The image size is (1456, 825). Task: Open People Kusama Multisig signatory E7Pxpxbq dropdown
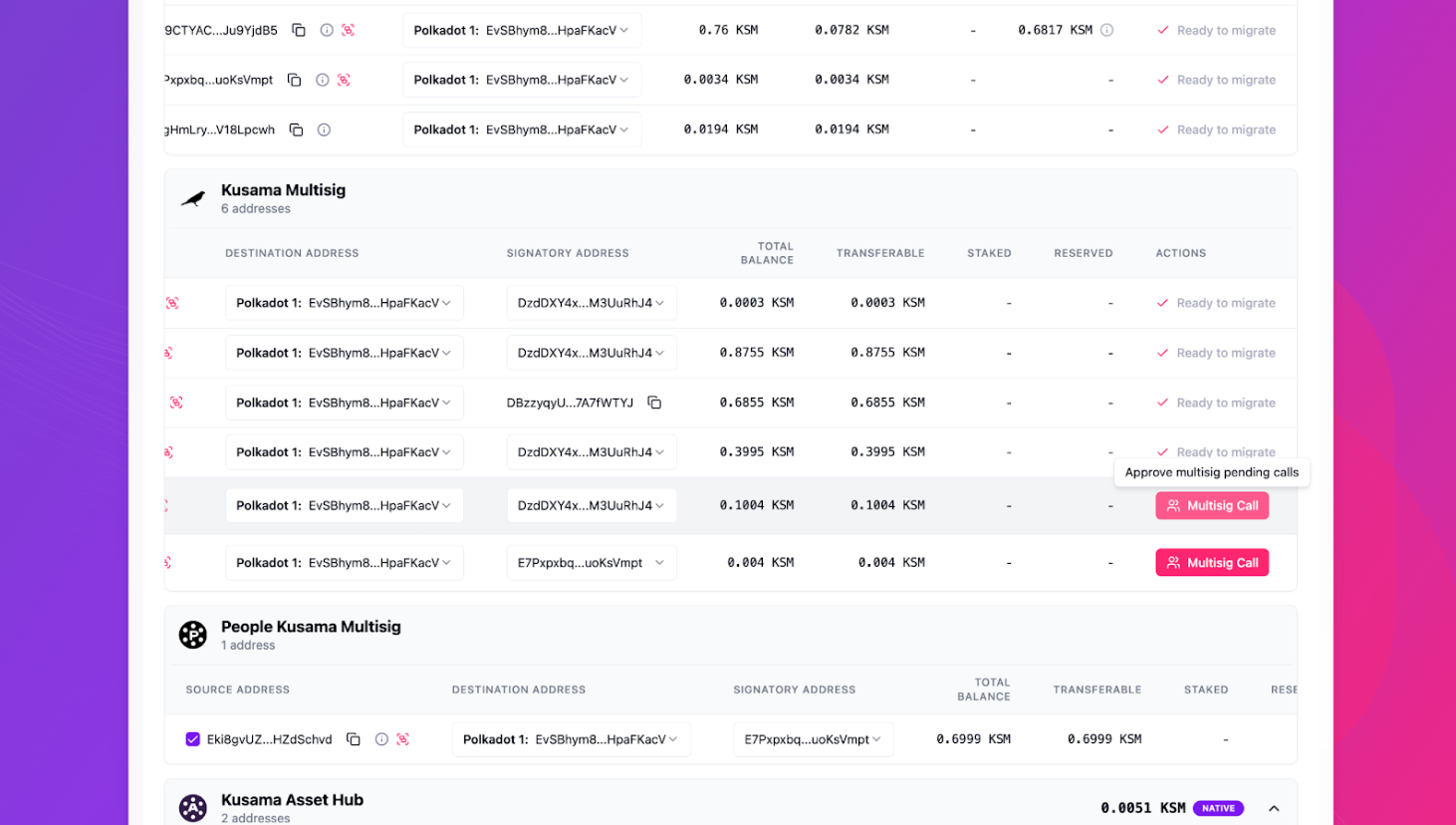(x=813, y=739)
